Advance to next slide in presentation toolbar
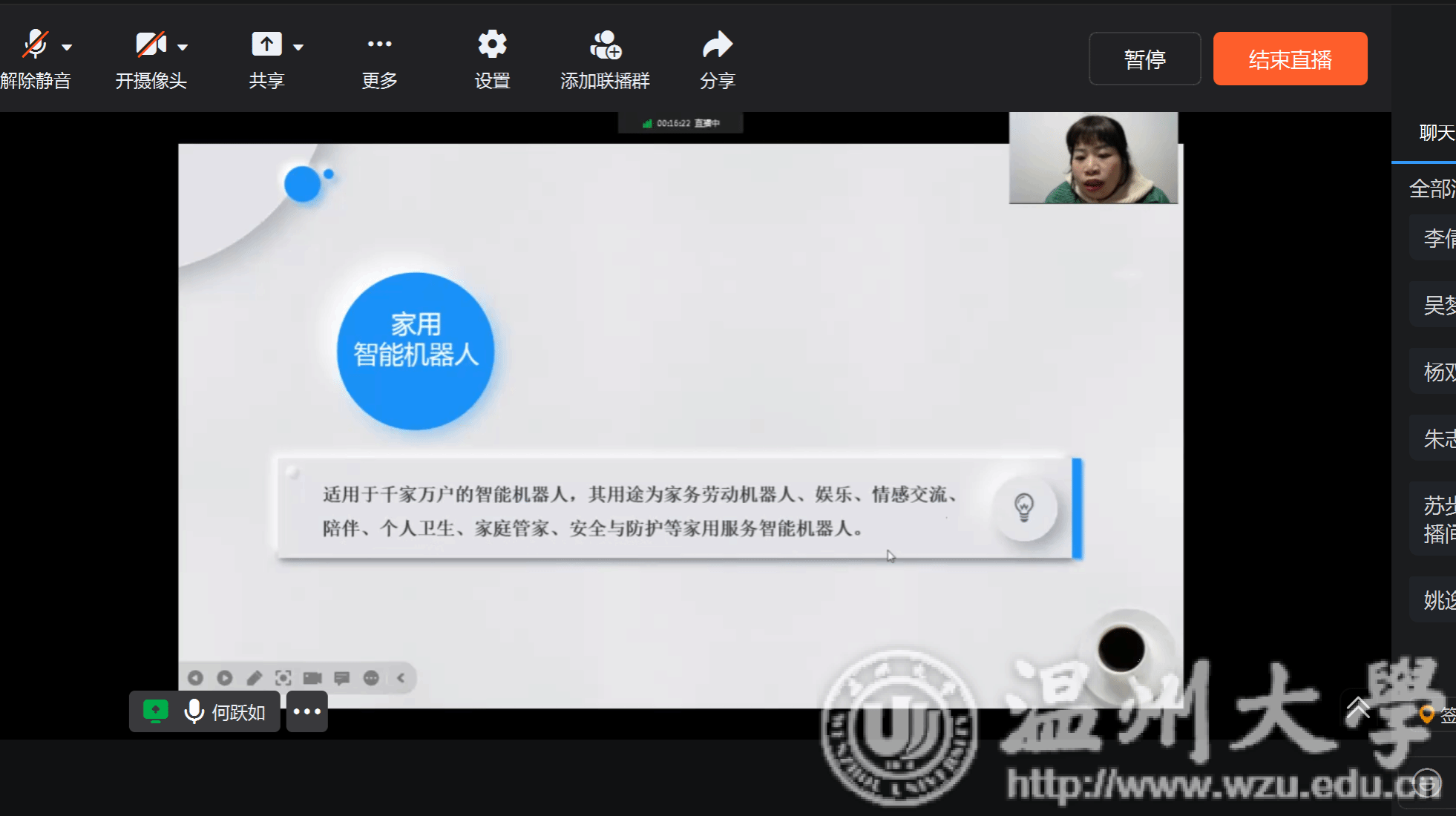The width and height of the screenshot is (1456, 816). click(225, 678)
